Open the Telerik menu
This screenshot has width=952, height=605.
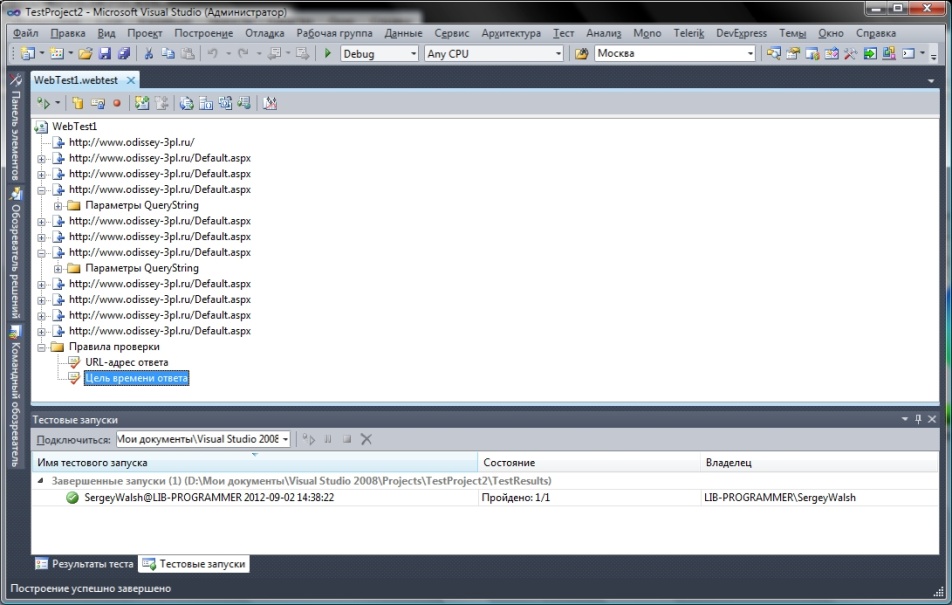[688, 33]
